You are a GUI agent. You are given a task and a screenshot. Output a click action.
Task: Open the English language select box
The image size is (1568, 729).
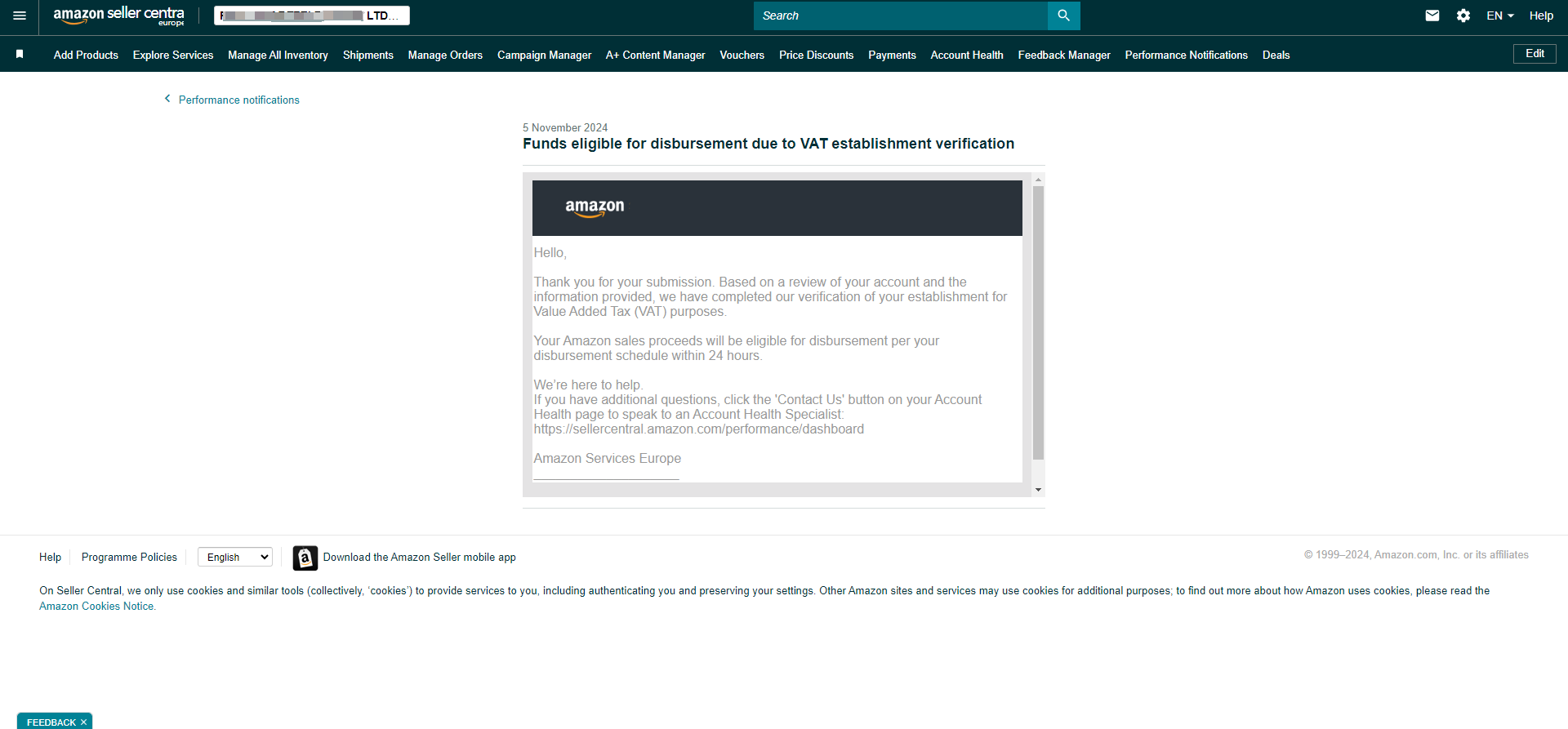(235, 558)
